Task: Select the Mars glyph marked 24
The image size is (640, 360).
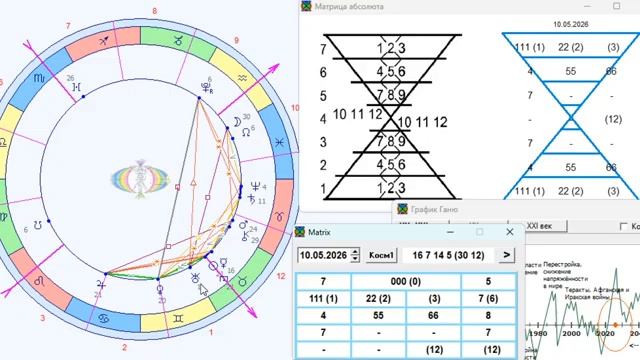Action: pyautogui.click(x=243, y=225)
